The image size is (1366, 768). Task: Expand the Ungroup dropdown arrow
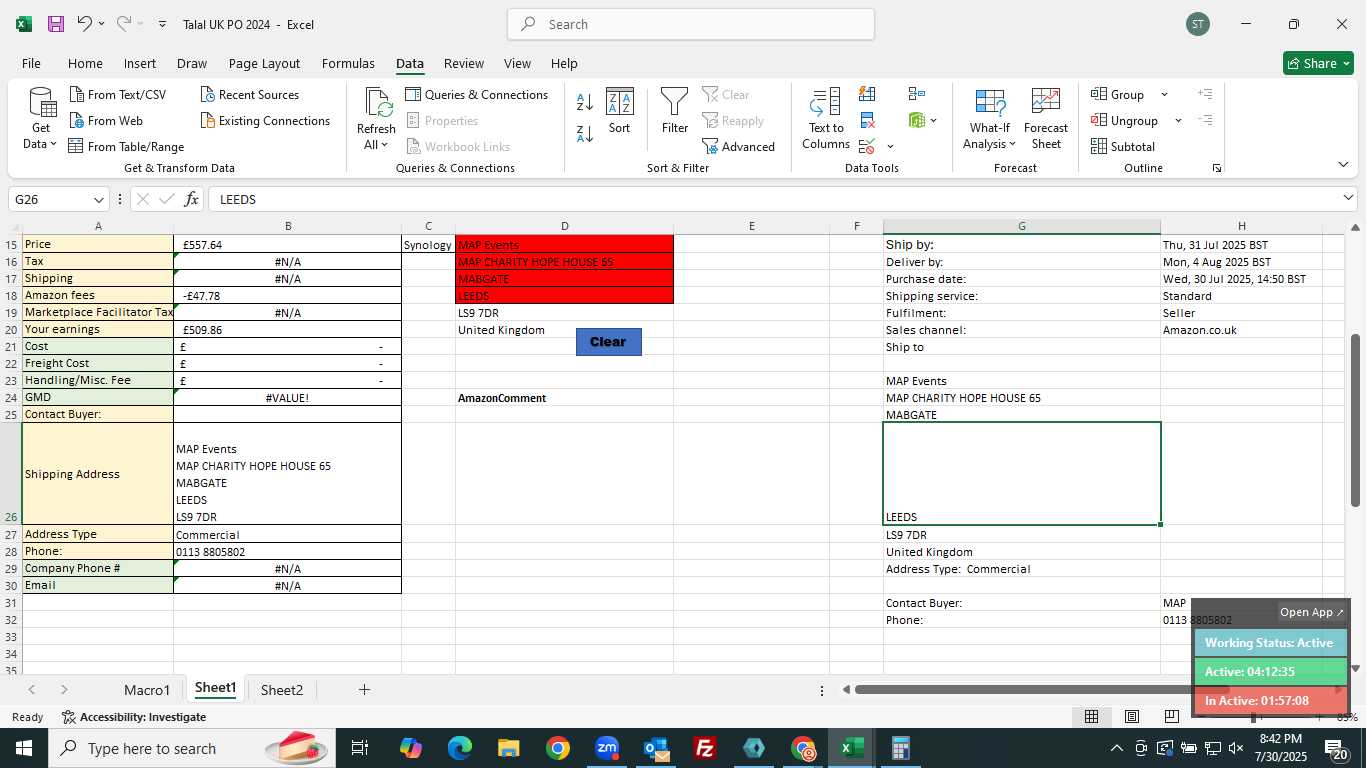pos(1178,121)
